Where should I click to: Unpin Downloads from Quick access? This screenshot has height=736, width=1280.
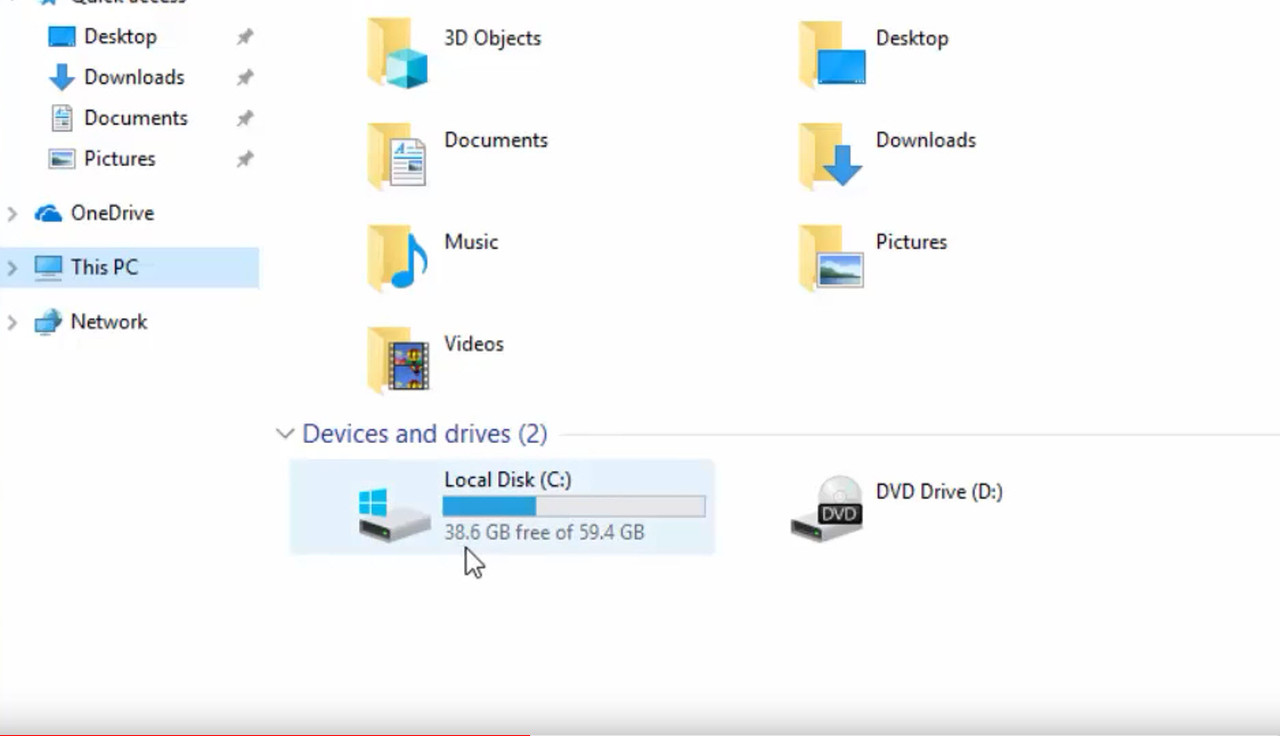point(244,77)
